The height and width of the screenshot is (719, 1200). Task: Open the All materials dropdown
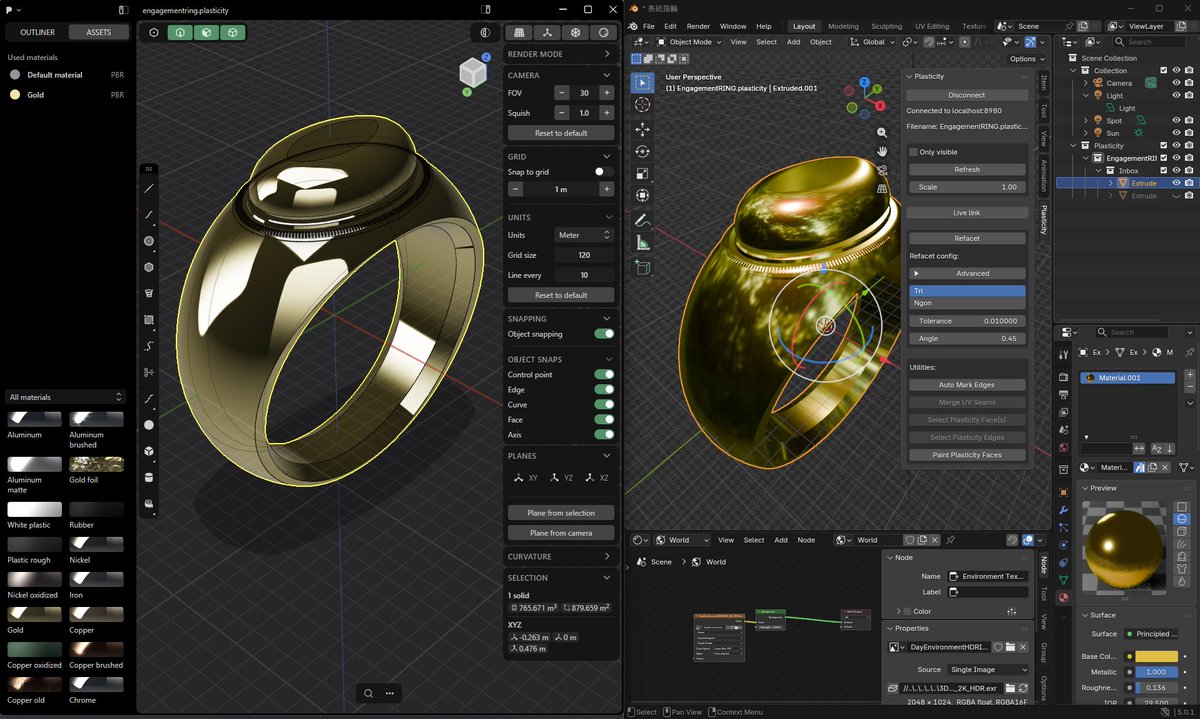[65, 397]
